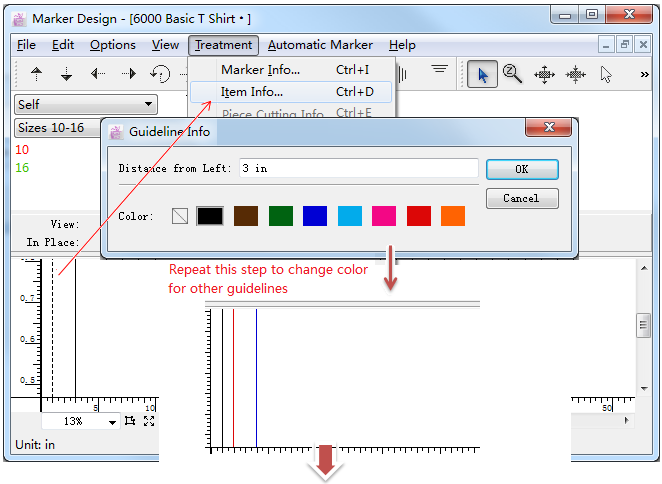Pick the blue guideline color

pyautogui.click(x=315, y=216)
